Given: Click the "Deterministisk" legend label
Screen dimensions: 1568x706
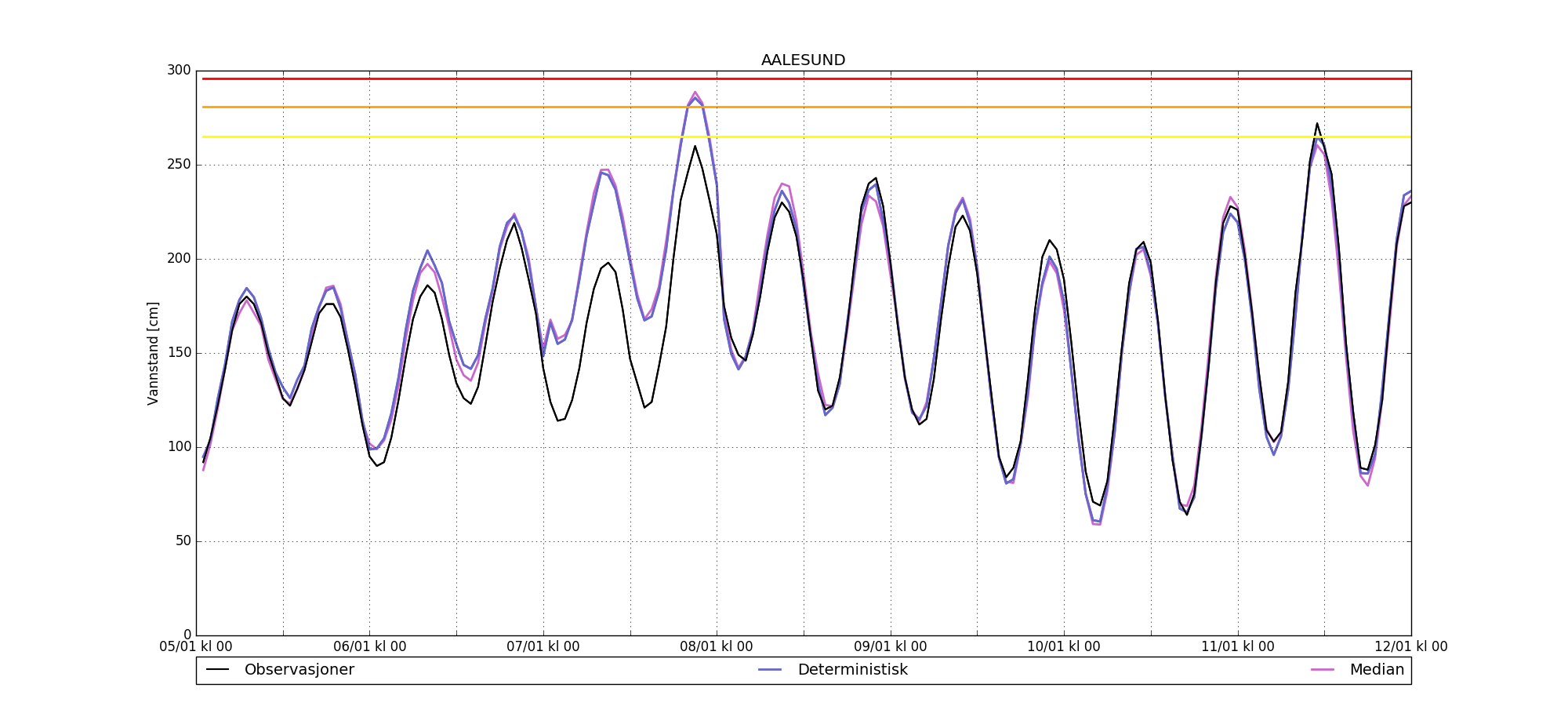Looking at the screenshot, I should click(x=853, y=670).
